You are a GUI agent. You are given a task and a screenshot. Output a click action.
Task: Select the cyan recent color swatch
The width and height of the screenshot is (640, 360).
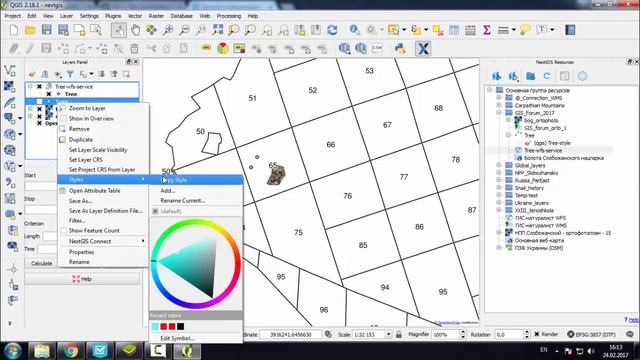click(x=155, y=326)
